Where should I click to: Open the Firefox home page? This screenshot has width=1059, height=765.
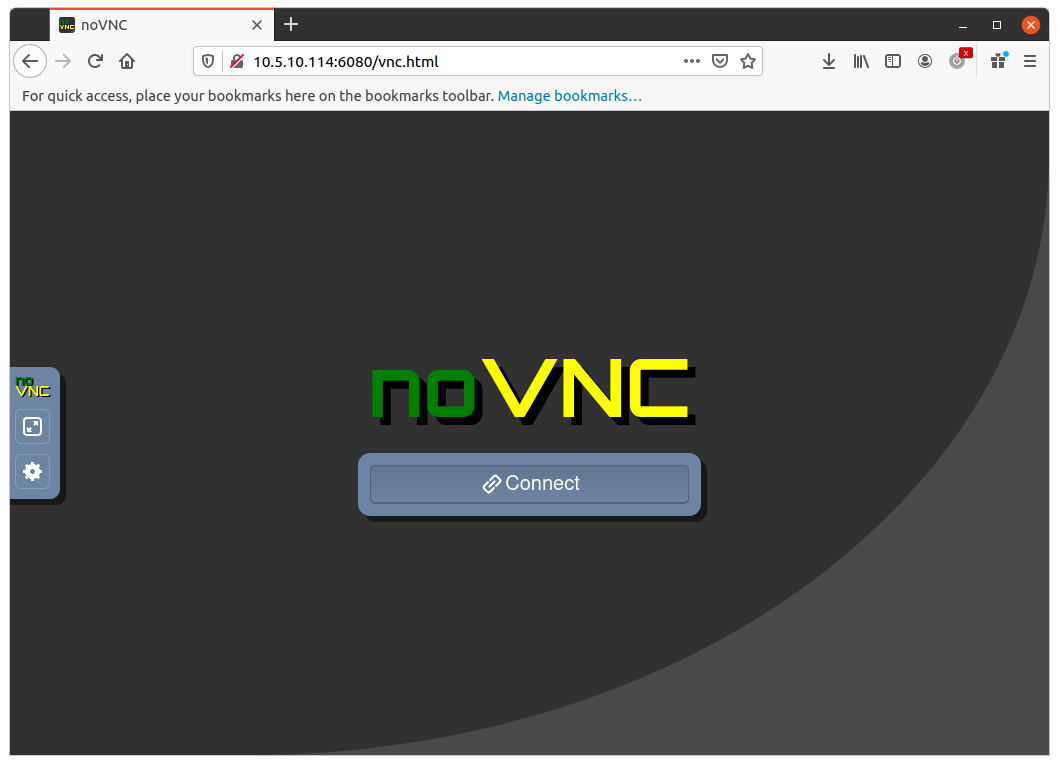pyautogui.click(x=127, y=61)
